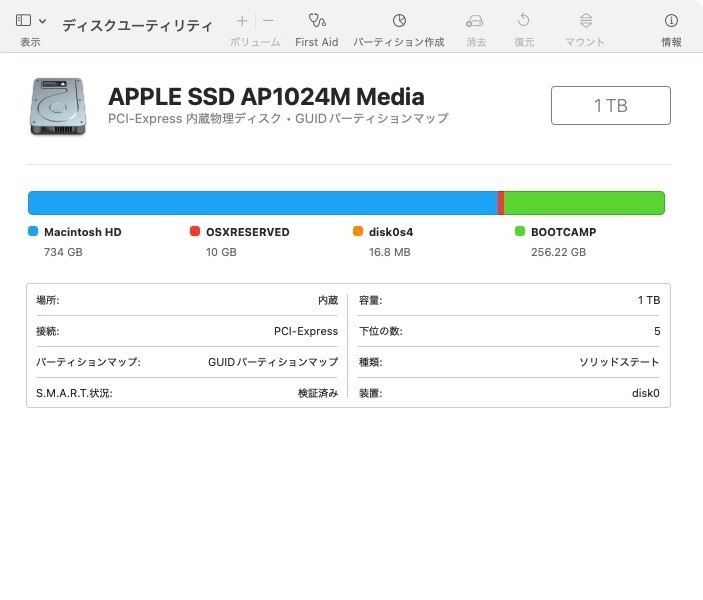Click the 装置 row label

coord(370,393)
